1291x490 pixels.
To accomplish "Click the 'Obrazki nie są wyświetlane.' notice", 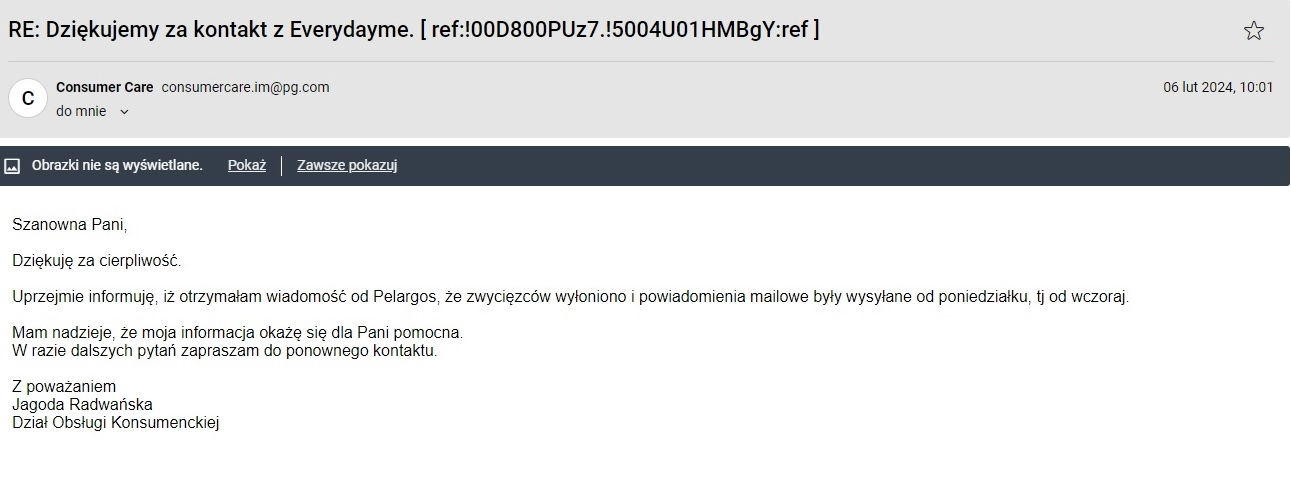I will click(117, 166).
